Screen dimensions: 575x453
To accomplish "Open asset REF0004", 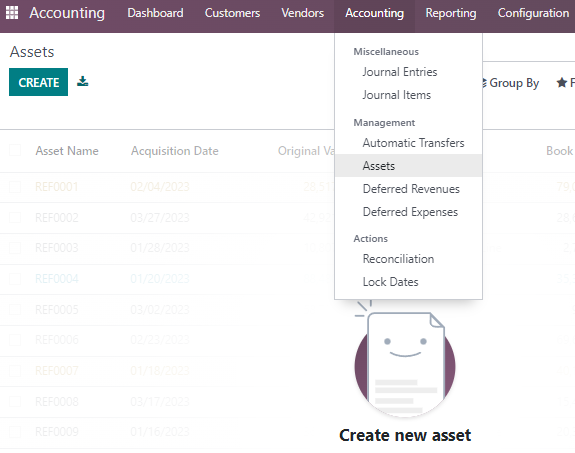I will point(56,279).
